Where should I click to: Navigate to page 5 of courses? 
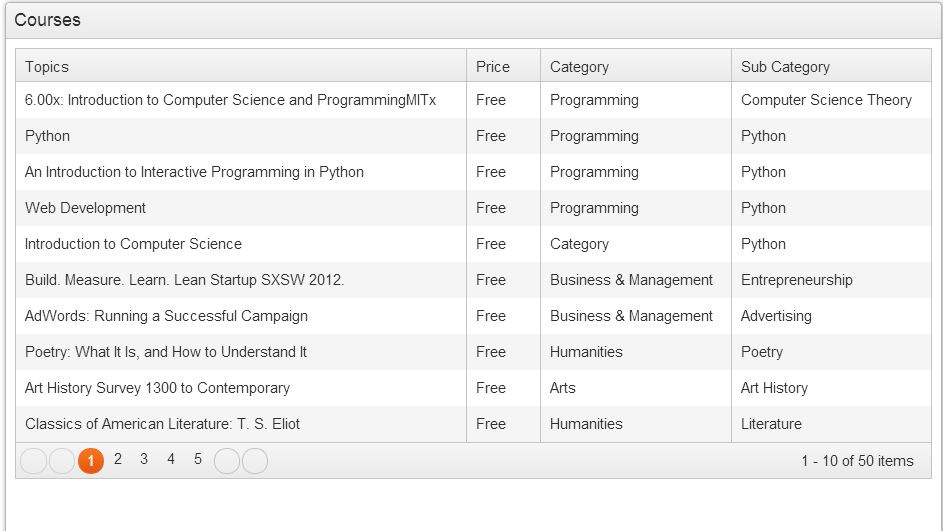coord(198,460)
